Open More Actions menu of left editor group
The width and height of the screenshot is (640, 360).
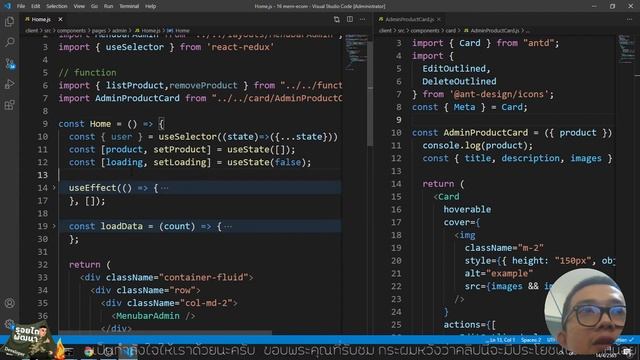(x=362, y=19)
